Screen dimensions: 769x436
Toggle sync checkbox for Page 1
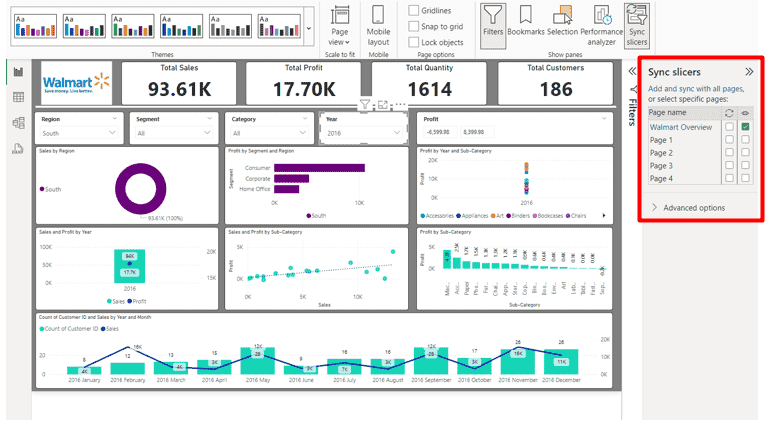coord(729,140)
